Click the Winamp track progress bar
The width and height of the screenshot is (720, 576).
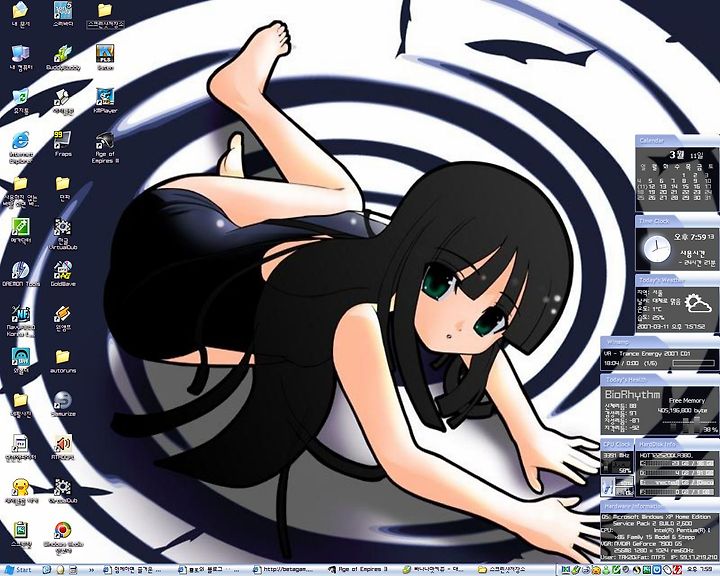coord(693,363)
